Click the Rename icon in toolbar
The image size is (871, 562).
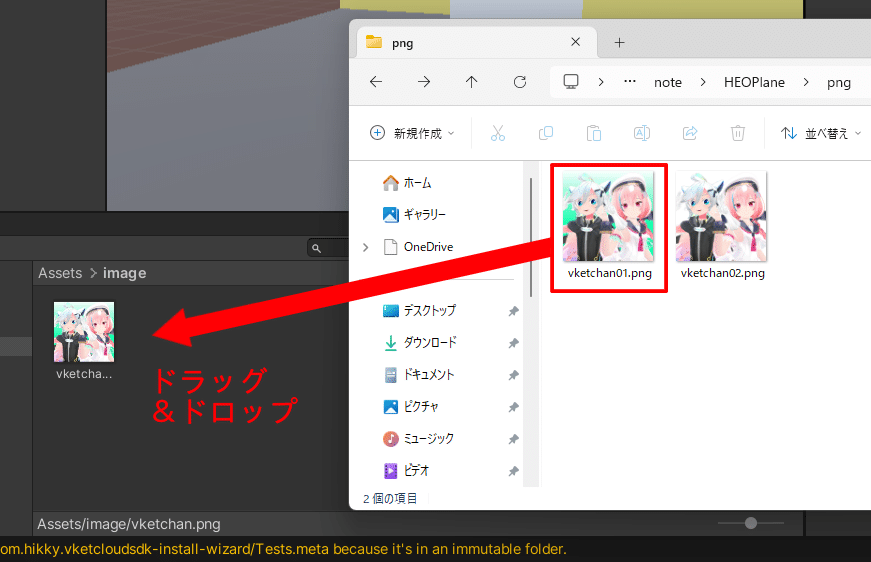[x=642, y=133]
